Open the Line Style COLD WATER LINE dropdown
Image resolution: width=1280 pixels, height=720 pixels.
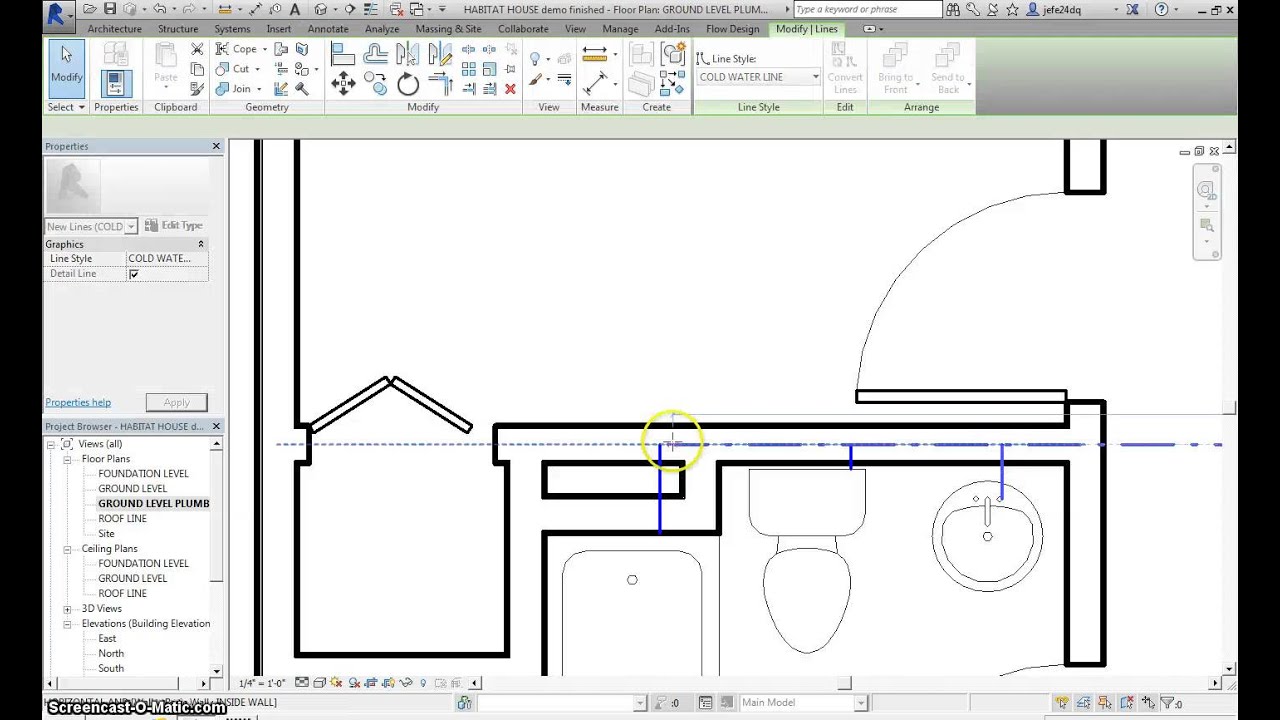point(759,77)
